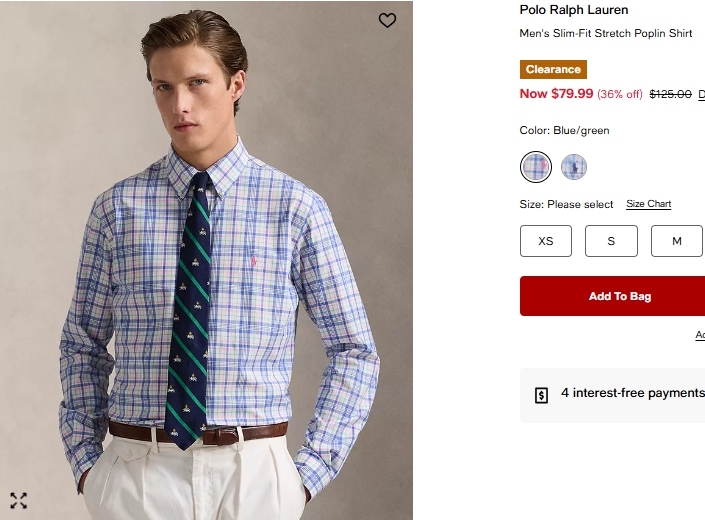Select size XS

tap(546, 241)
